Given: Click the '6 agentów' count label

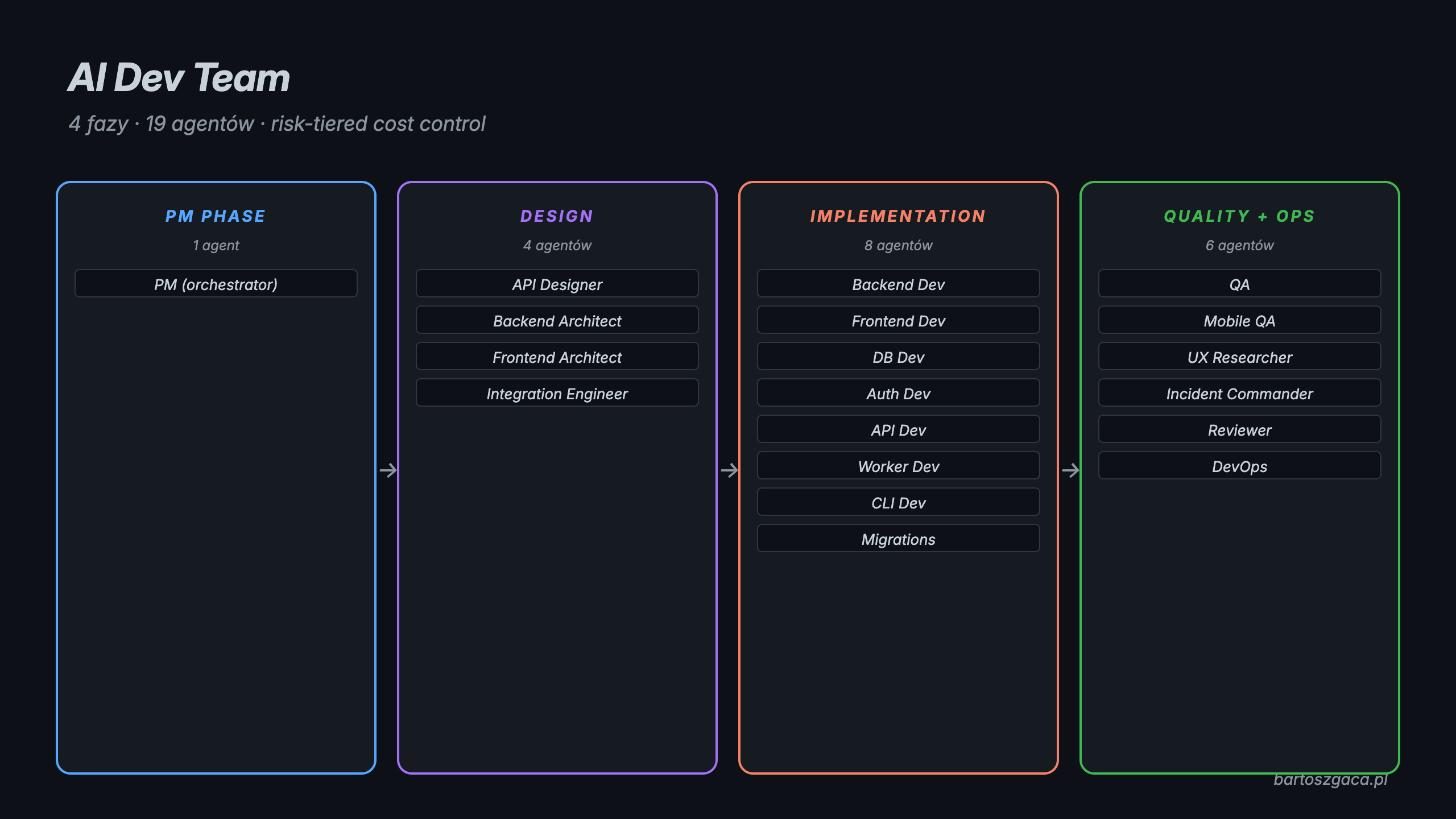Looking at the screenshot, I should [x=1240, y=245].
